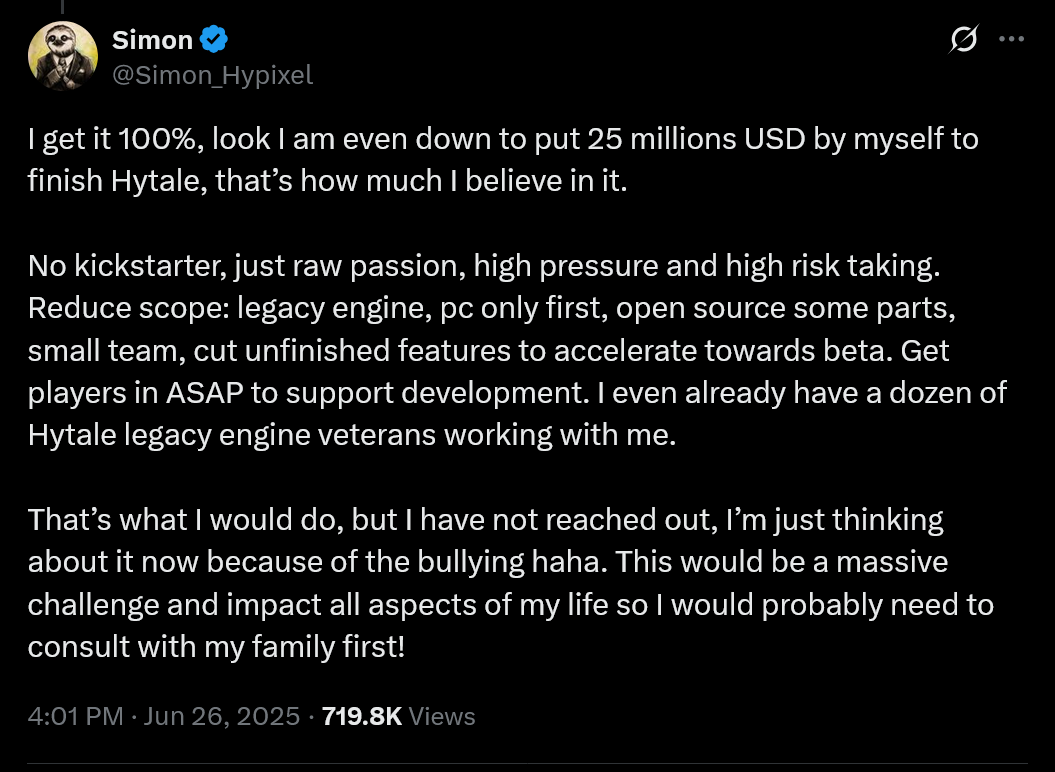Viewport: 1055px width, 772px height.
Task: Click the Views label text
Action: [441, 716]
